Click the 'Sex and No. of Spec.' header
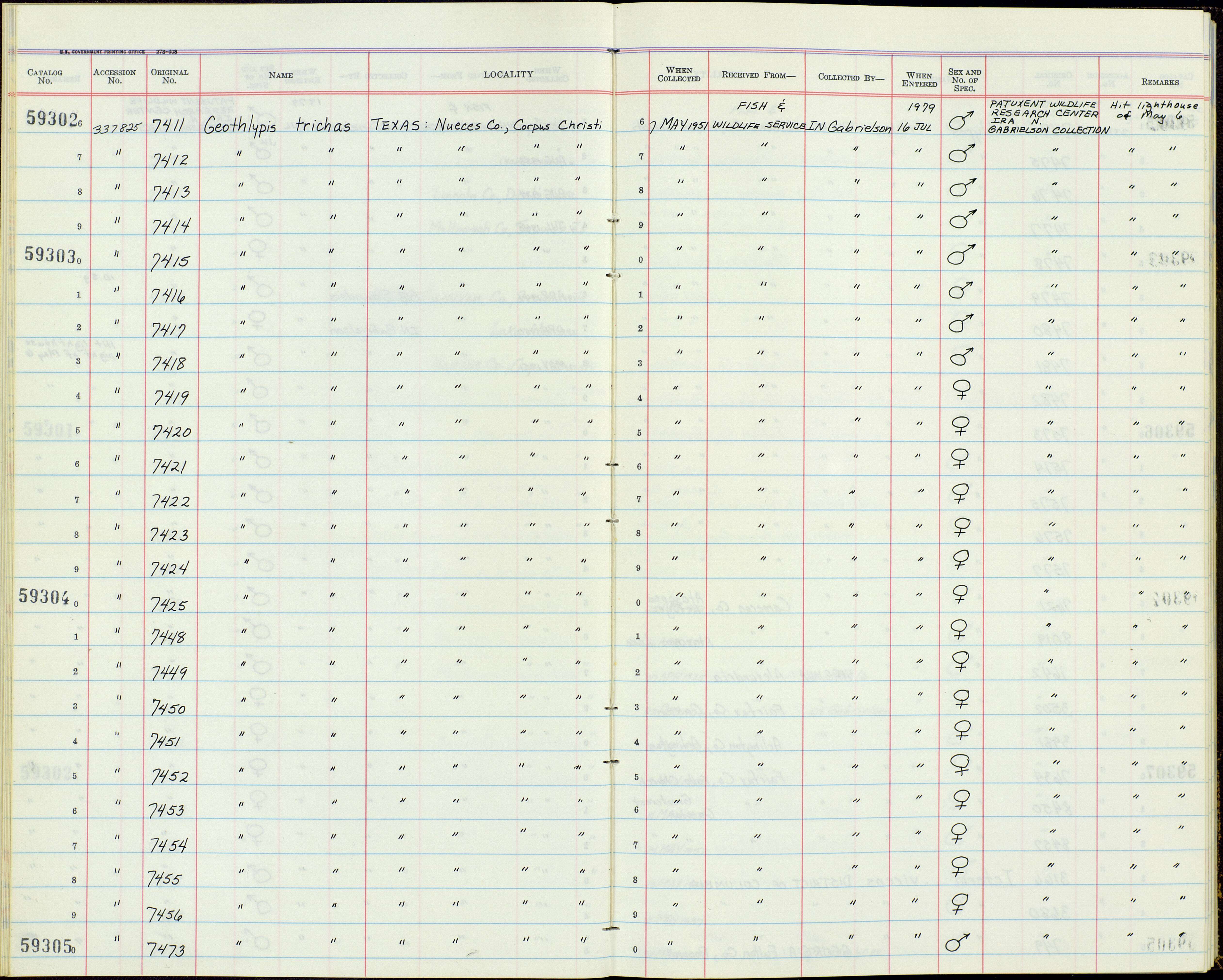The height and width of the screenshot is (980, 1223). coord(964,80)
